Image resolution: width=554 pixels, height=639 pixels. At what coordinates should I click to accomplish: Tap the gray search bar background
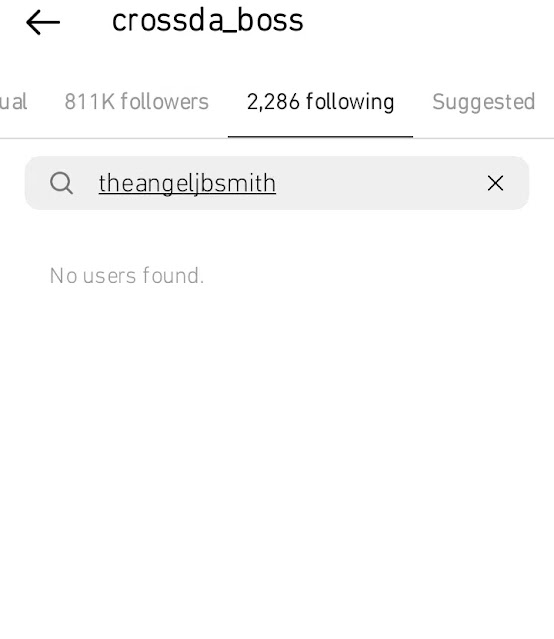point(379,183)
